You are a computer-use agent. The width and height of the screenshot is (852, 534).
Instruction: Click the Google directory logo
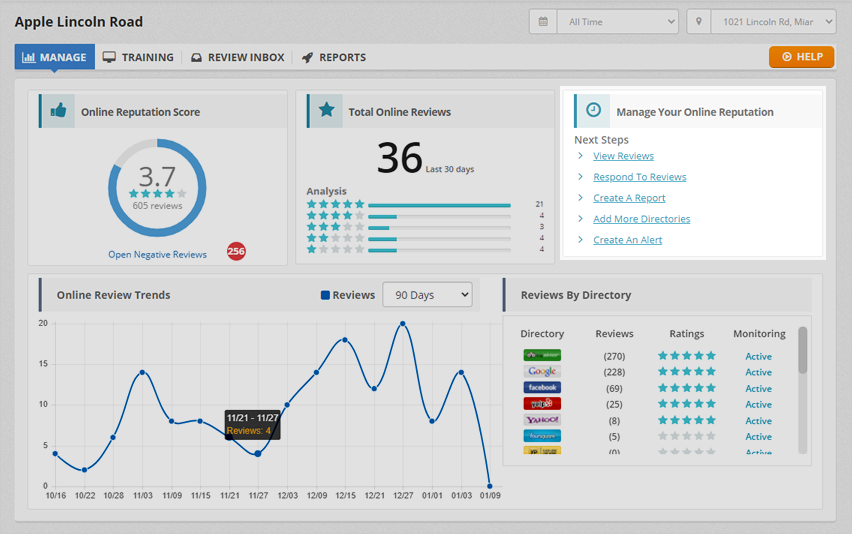(x=542, y=372)
